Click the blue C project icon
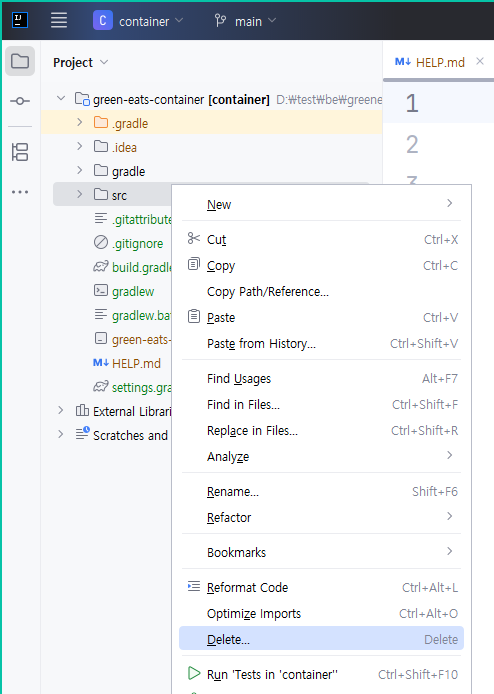The image size is (494, 694). [x=103, y=20]
